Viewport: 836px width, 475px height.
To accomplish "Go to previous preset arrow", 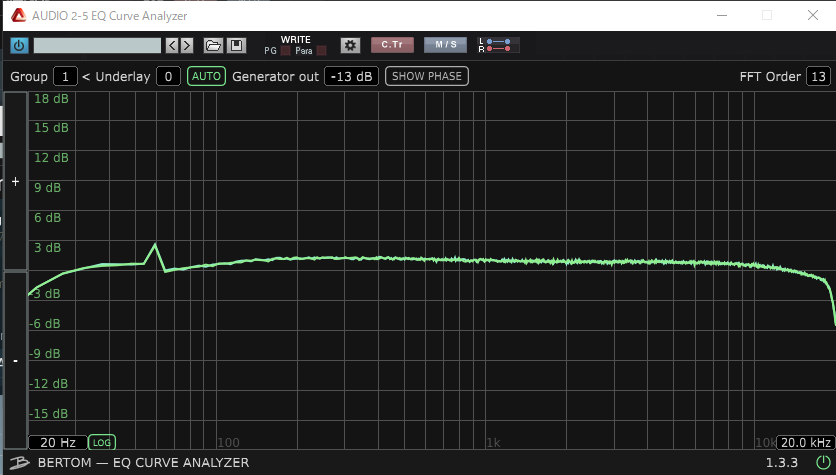I will pyautogui.click(x=172, y=45).
